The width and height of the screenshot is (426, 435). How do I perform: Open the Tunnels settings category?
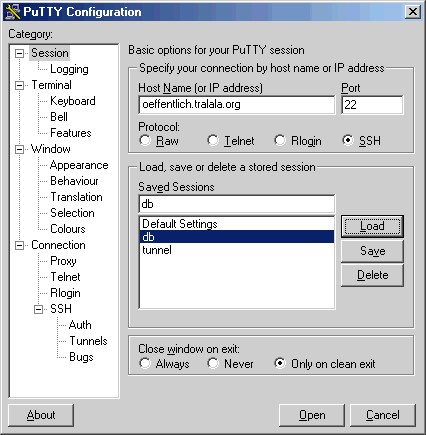coord(88,341)
